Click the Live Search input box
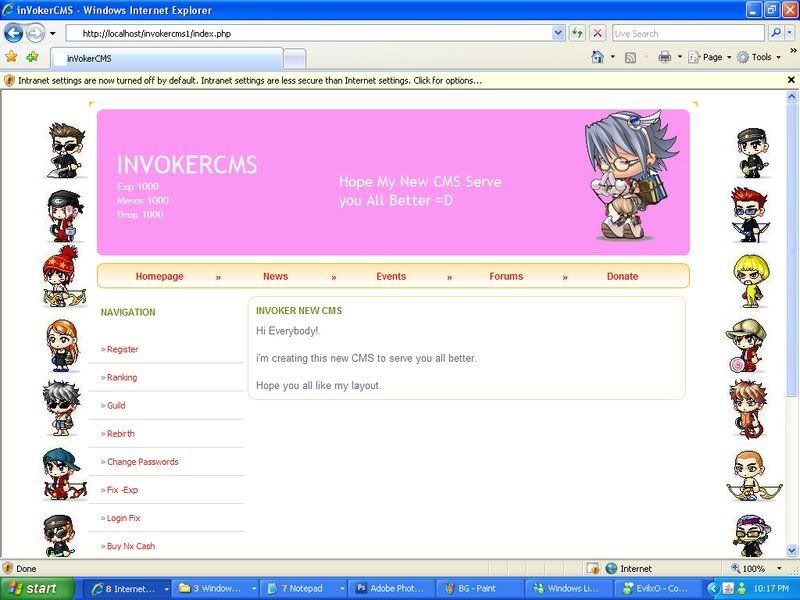Viewport: 800px width, 600px height. tap(688, 34)
